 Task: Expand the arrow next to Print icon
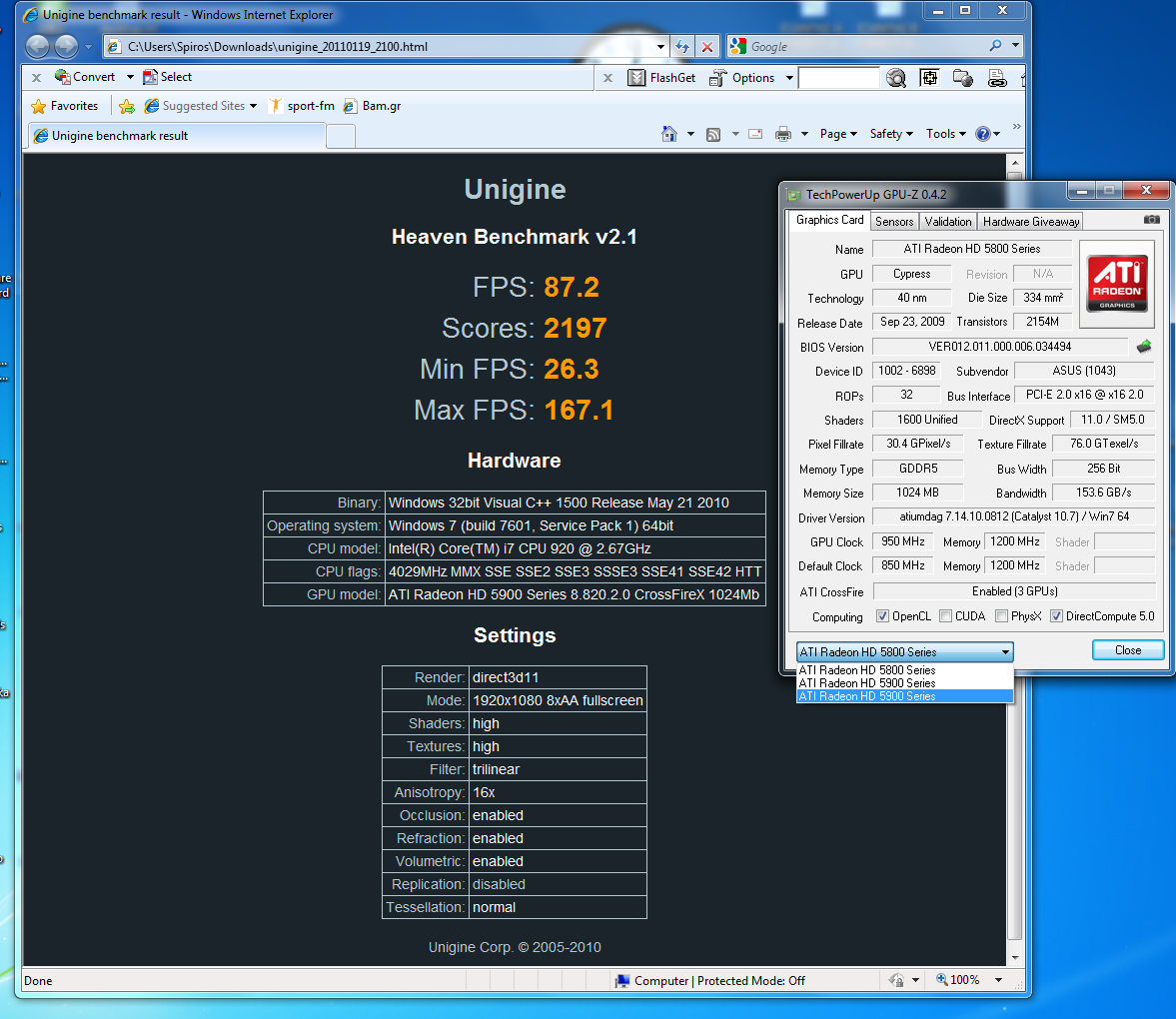click(804, 134)
